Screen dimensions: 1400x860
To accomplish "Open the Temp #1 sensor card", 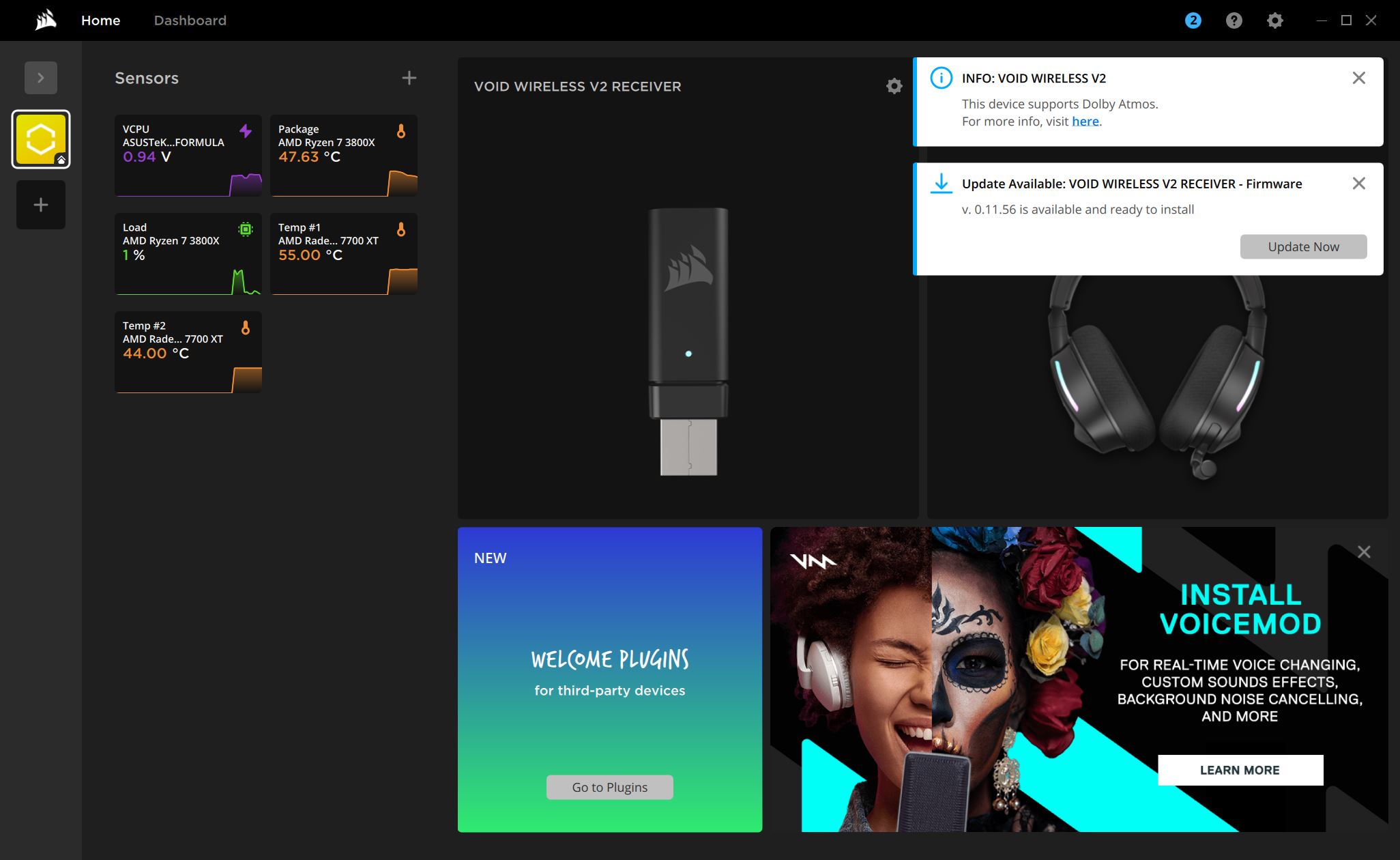I will pyautogui.click(x=344, y=254).
